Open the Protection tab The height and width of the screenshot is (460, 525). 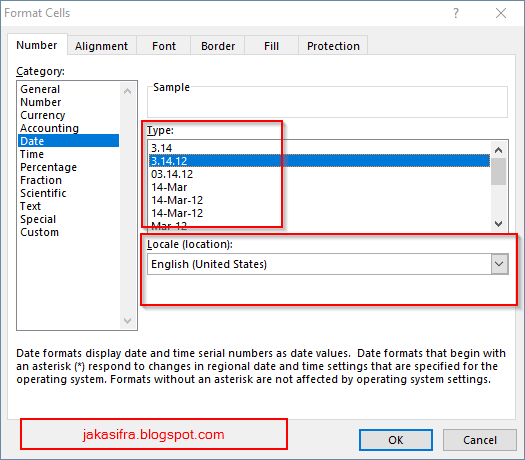tap(333, 46)
